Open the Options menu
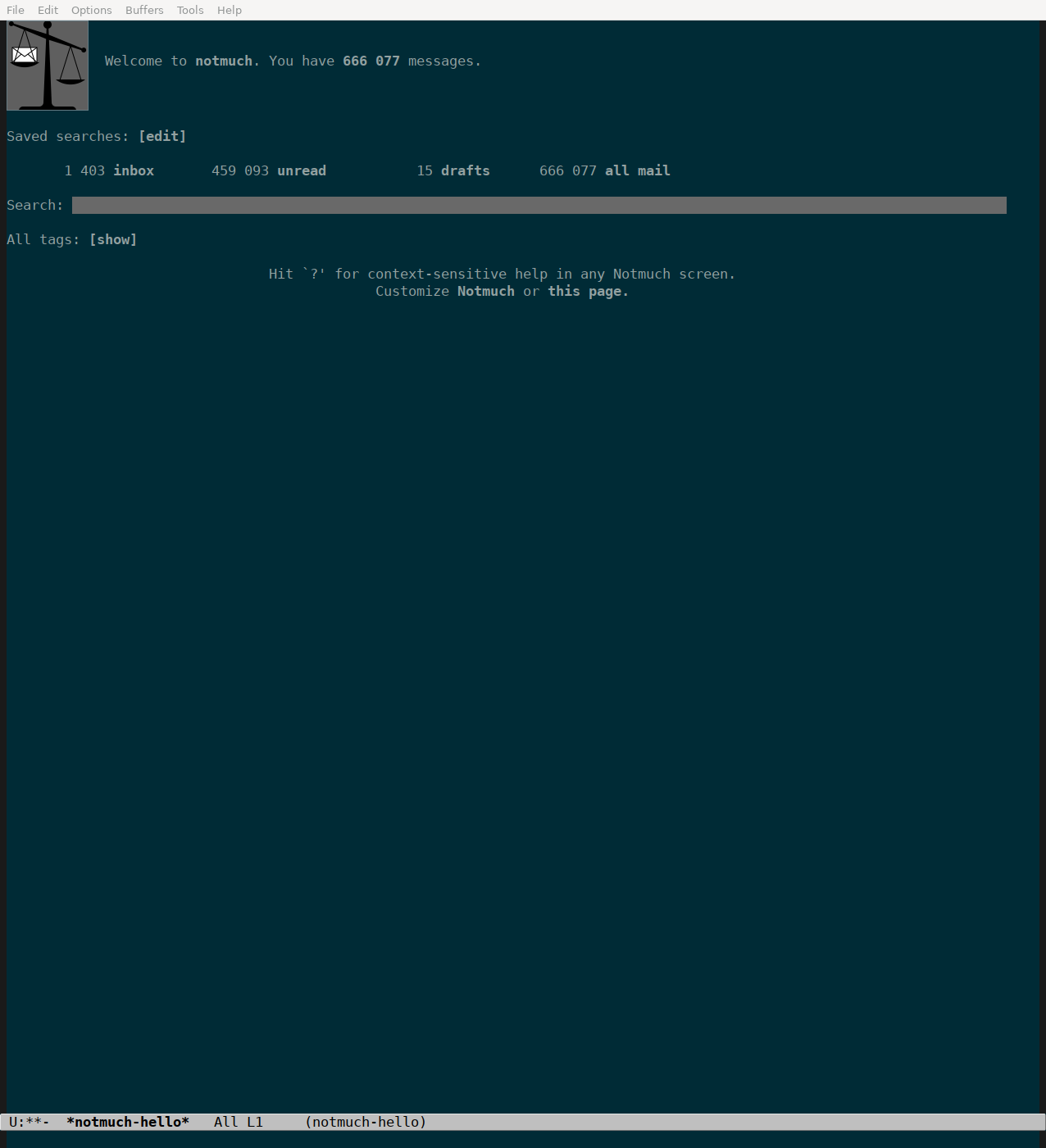 [91, 10]
